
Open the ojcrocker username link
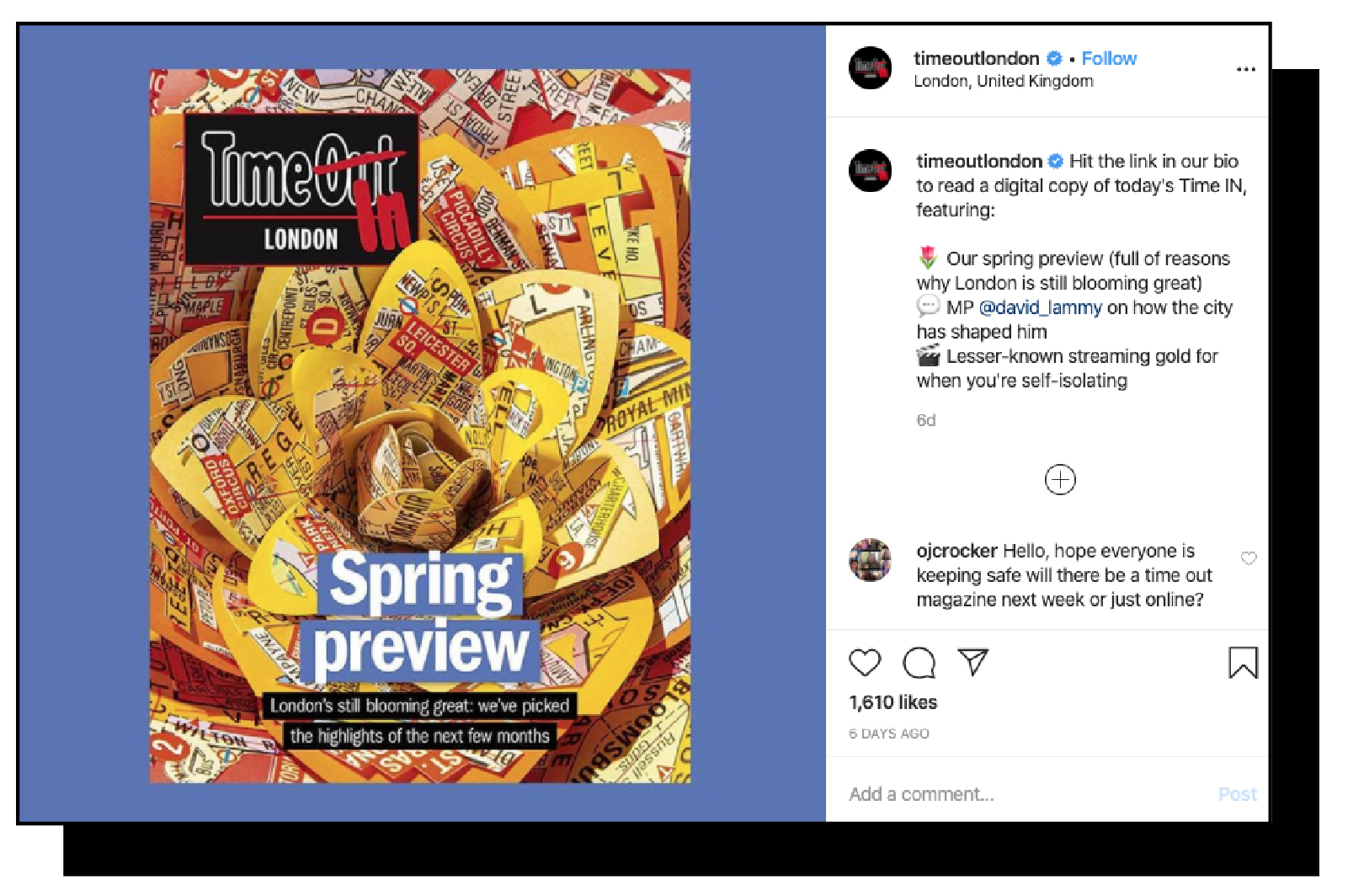point(956,552)
